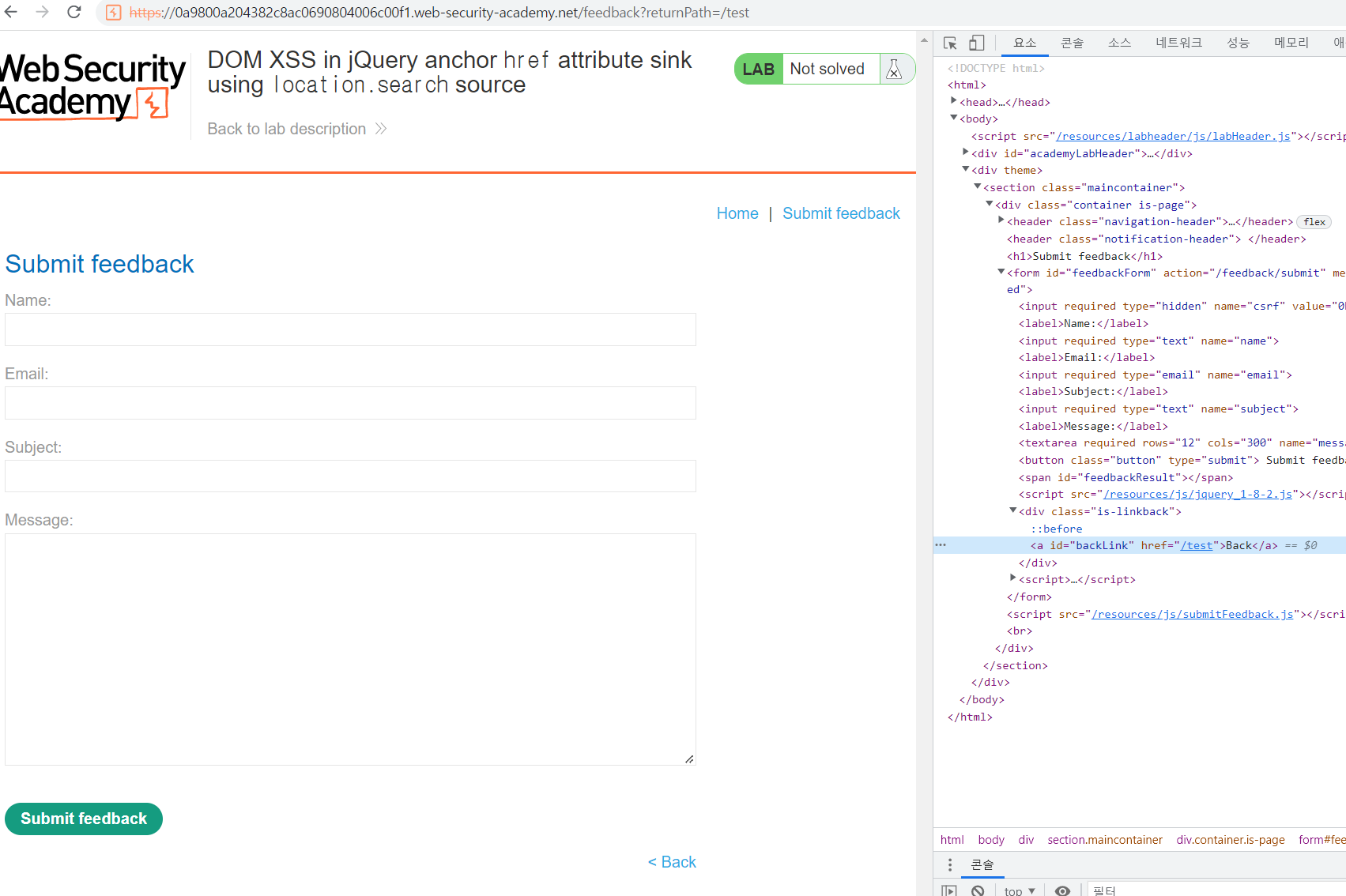This screenshot has width=1346, height=896.
Task: Show the console sidebar panel icon
Action: point(949,890)
